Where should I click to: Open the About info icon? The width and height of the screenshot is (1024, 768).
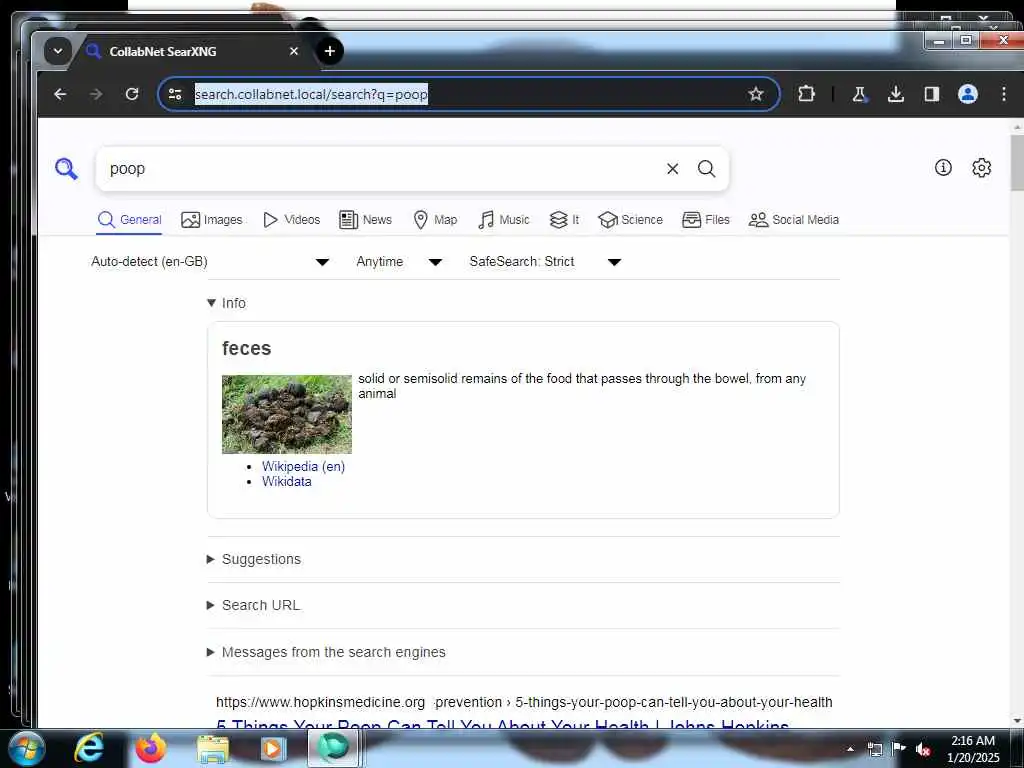(x=943, y=168)
